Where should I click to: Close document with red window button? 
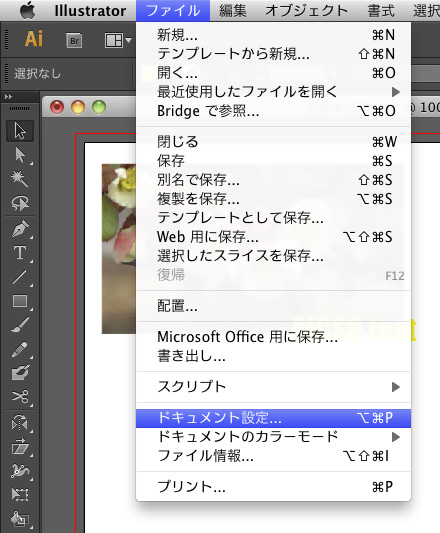click(x=57, y=107)
